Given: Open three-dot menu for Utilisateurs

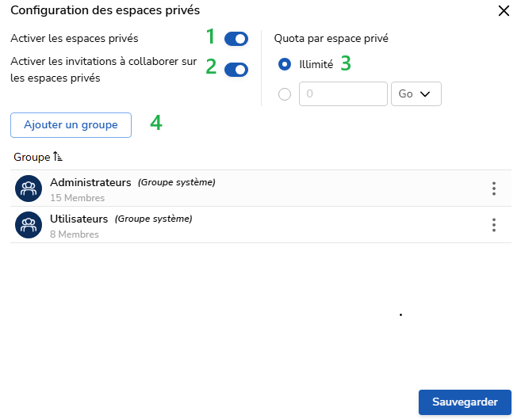Looking at the screenshot, I should (494, 225).
